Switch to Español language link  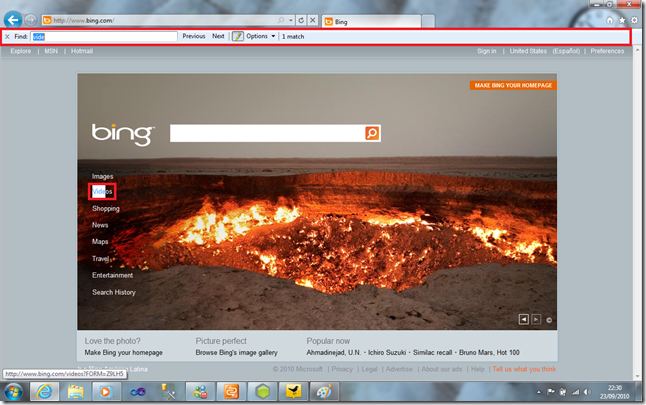click(x=566, y=51)
